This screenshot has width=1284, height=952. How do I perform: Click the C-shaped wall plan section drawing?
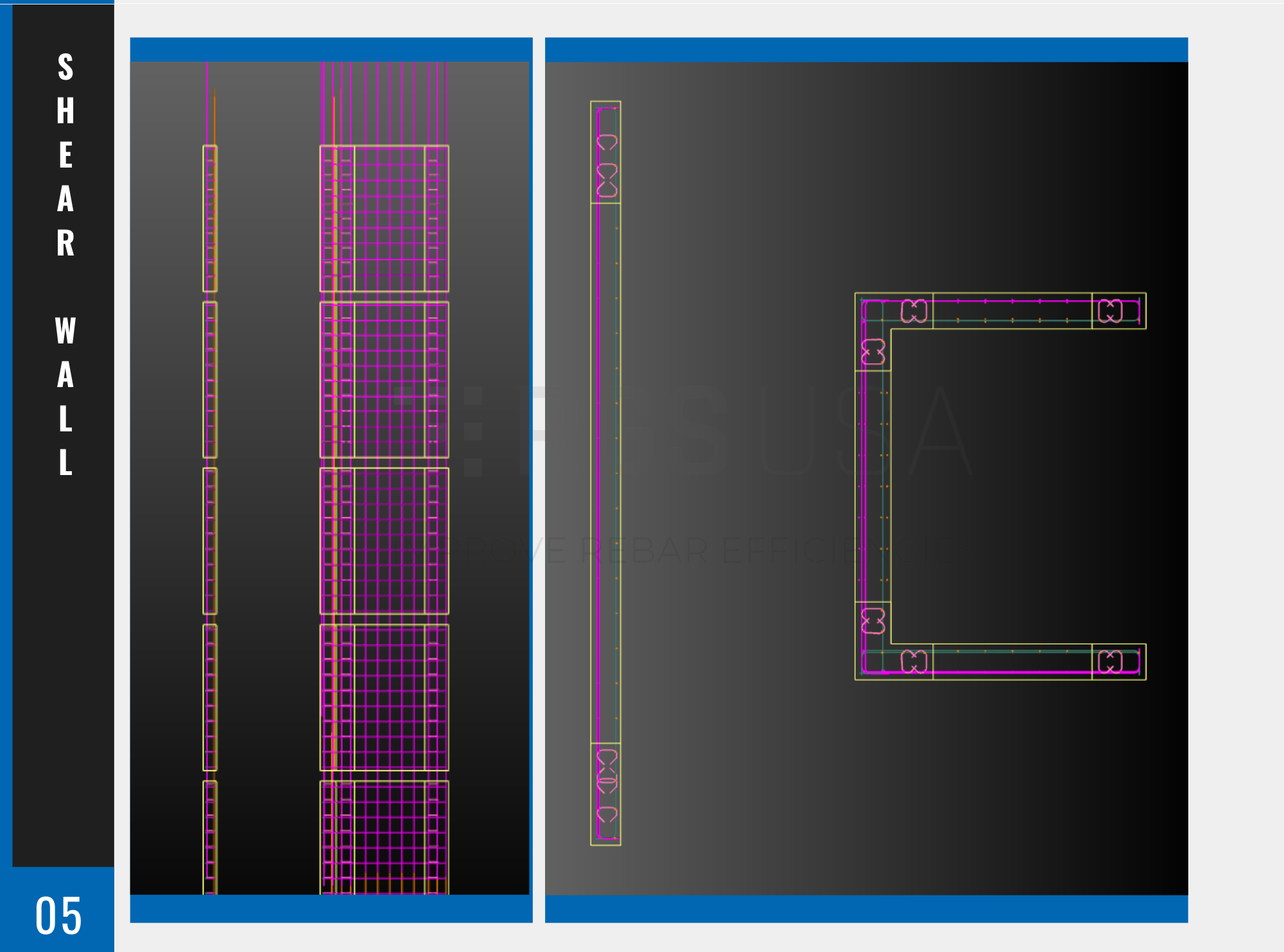(1000, 486)
